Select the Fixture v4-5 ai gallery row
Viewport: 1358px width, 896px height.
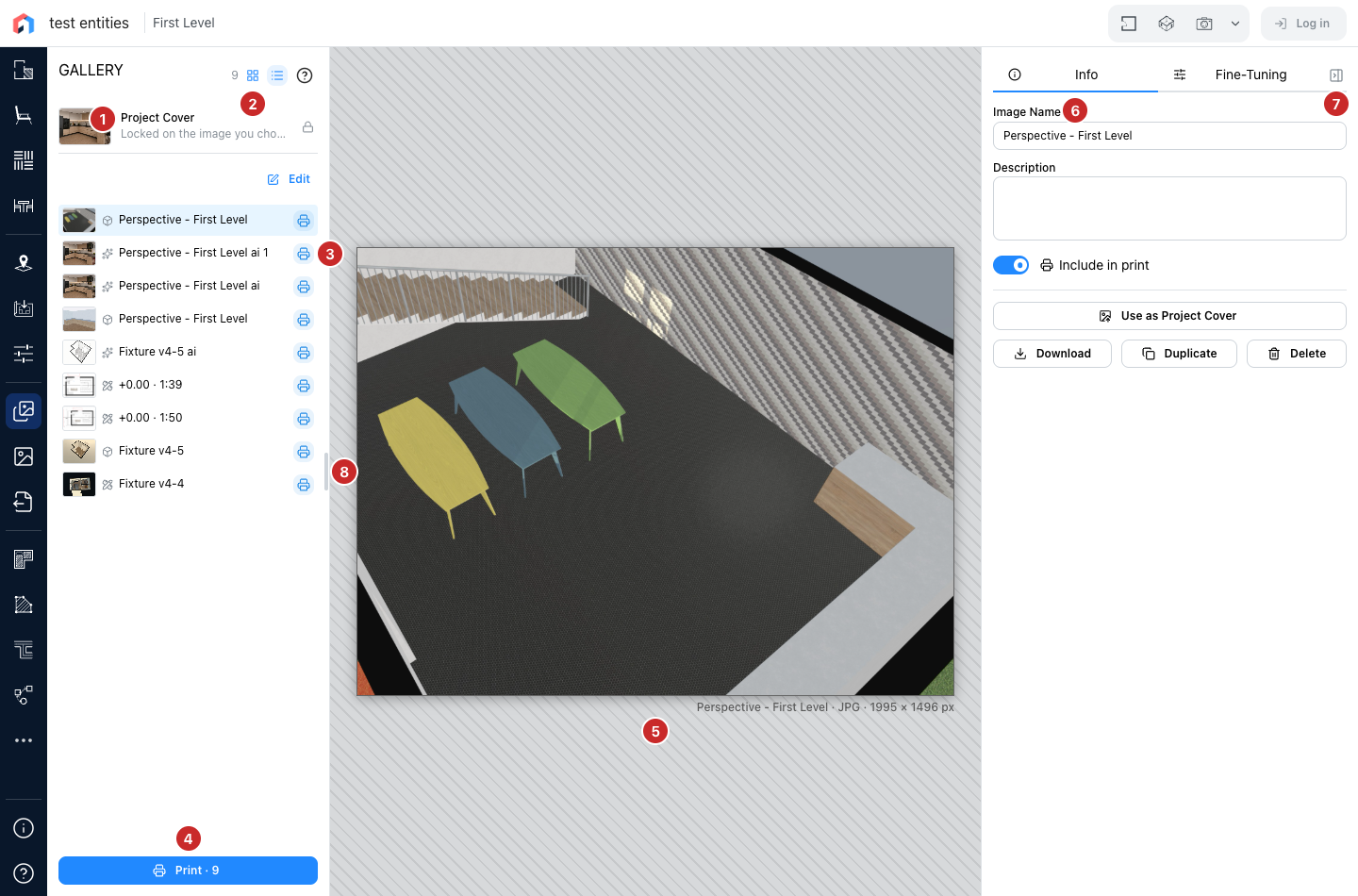click(188, 352)
